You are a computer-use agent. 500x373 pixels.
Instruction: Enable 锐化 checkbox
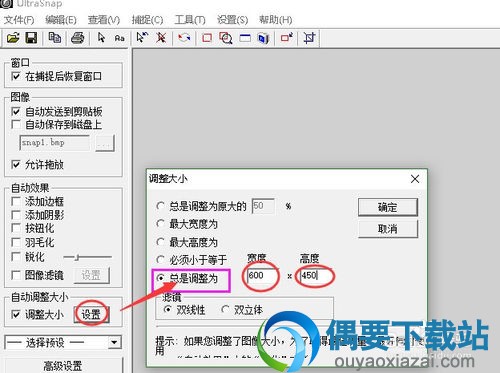16,257
